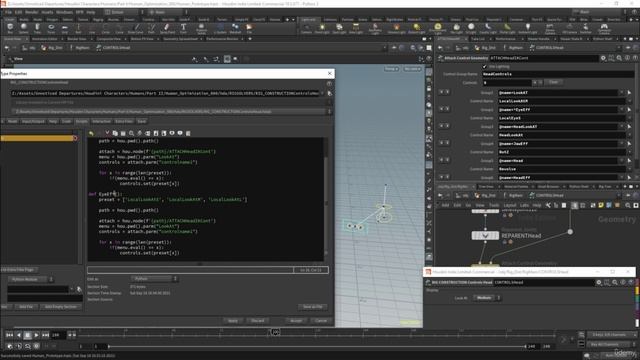Open the File menu

point(9,12)
